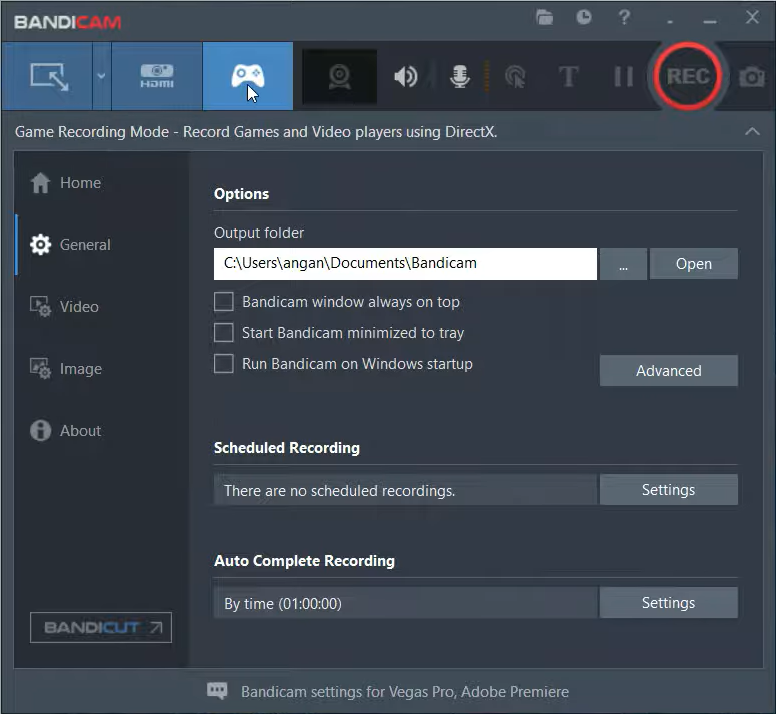776x714 pixels.
Task: Open Scheduled Recording Settings button
Action: [669, 490]
